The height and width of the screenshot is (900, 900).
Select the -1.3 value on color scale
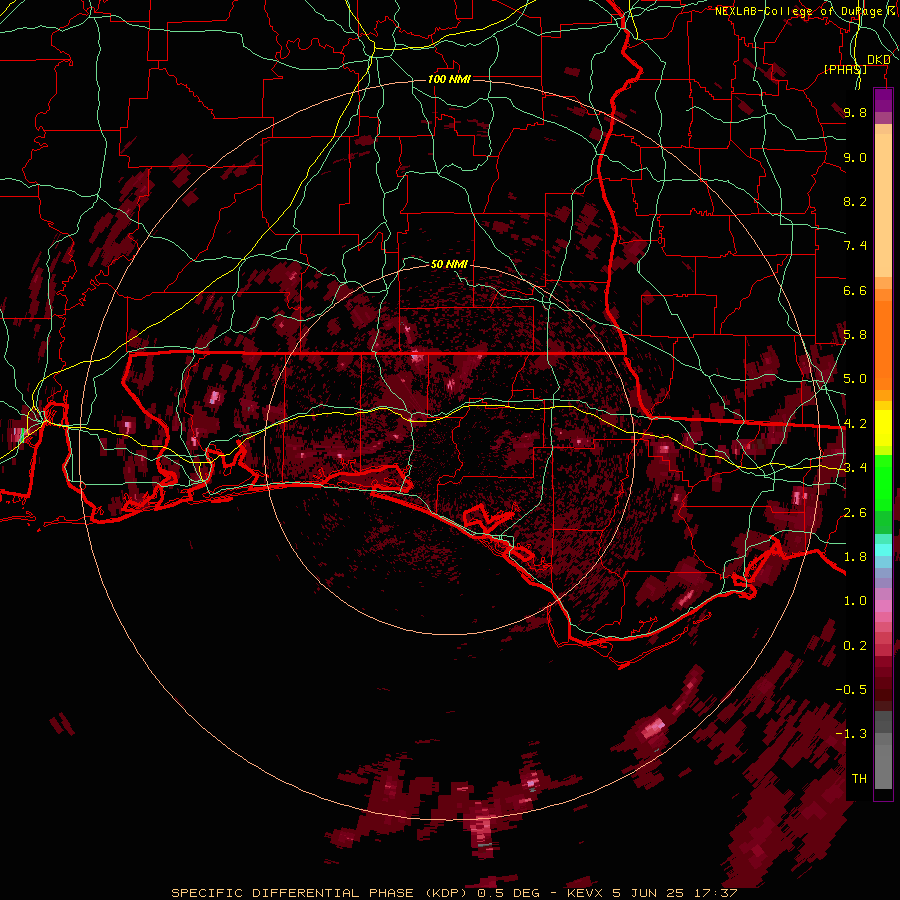(851, 734)
